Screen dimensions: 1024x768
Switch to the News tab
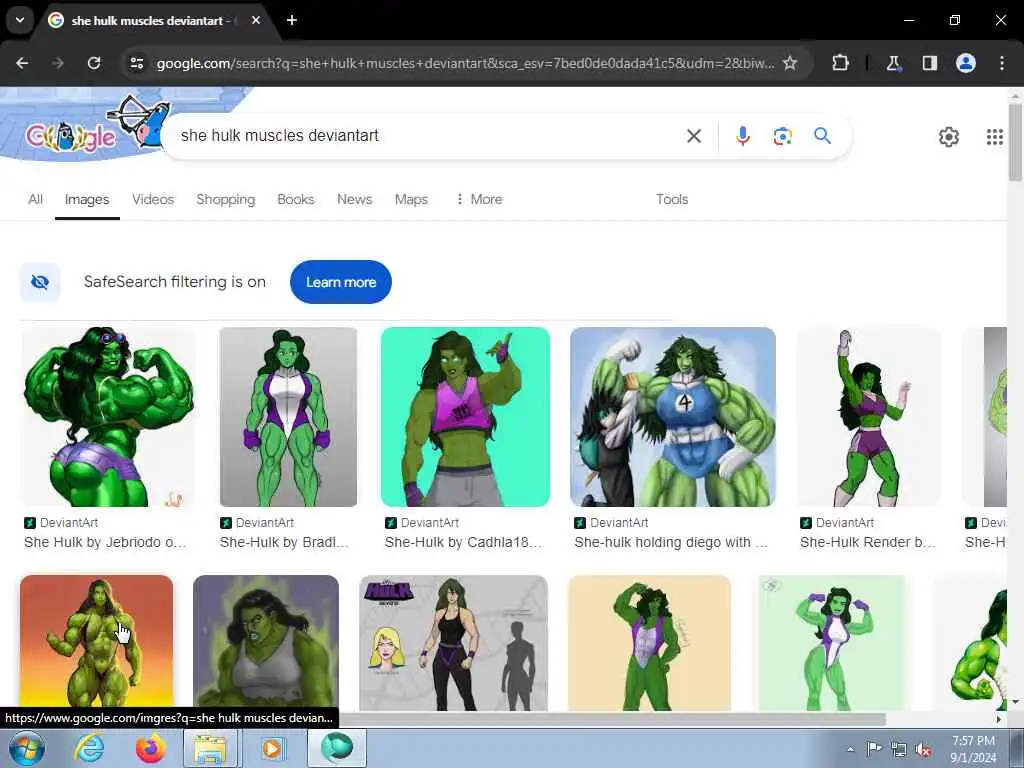355,199
